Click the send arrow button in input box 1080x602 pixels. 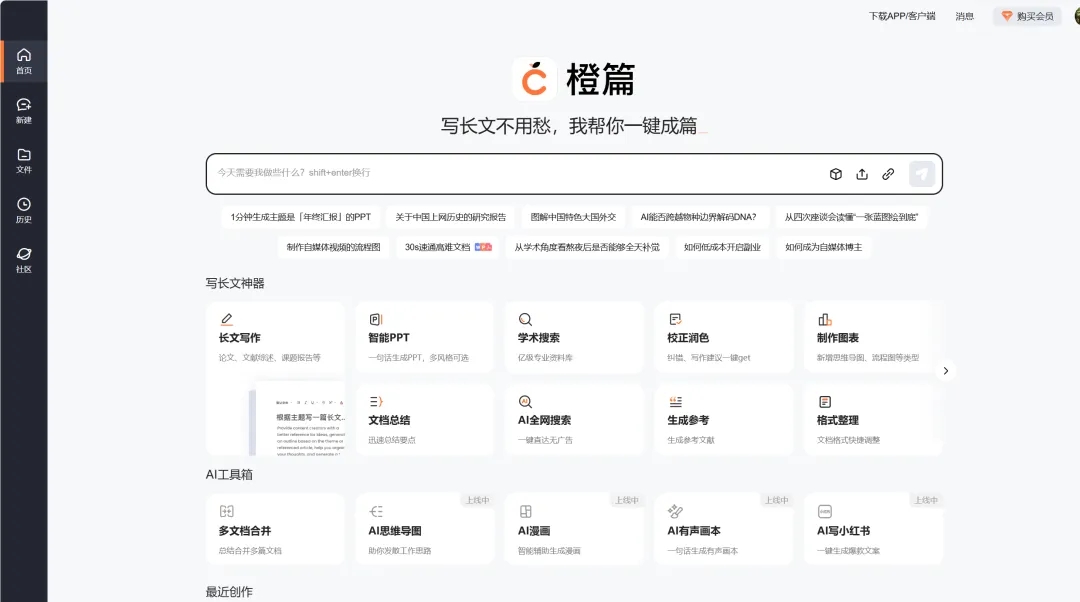tap(921, 174)
